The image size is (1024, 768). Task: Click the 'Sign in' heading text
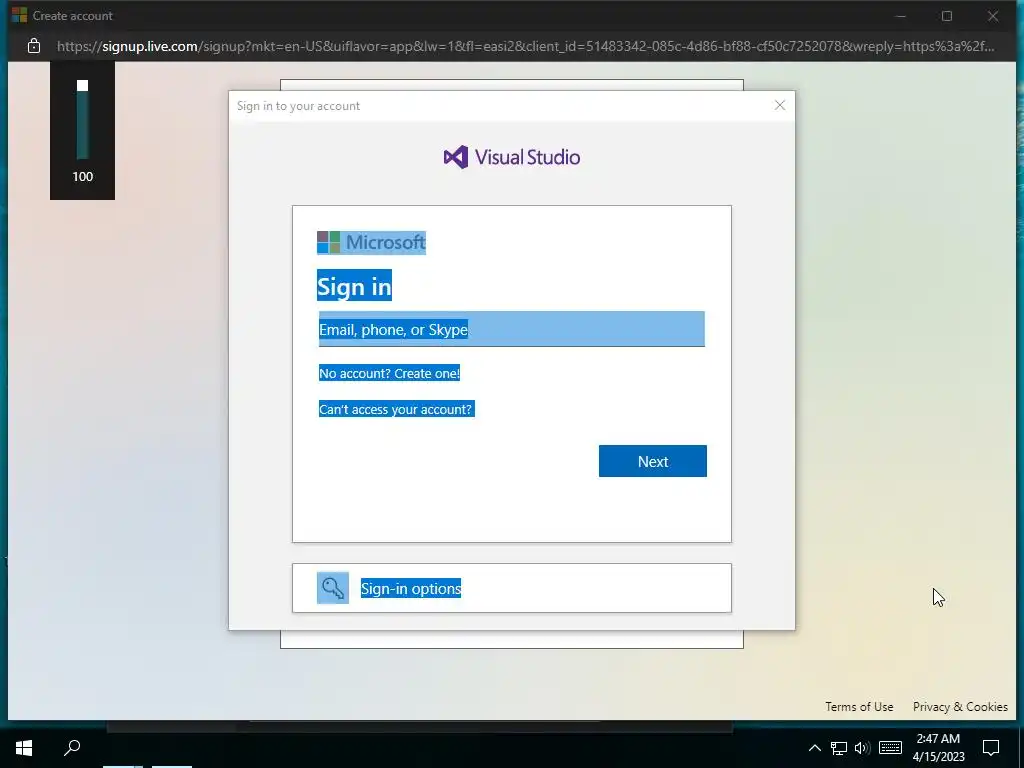tap(355, 286)
